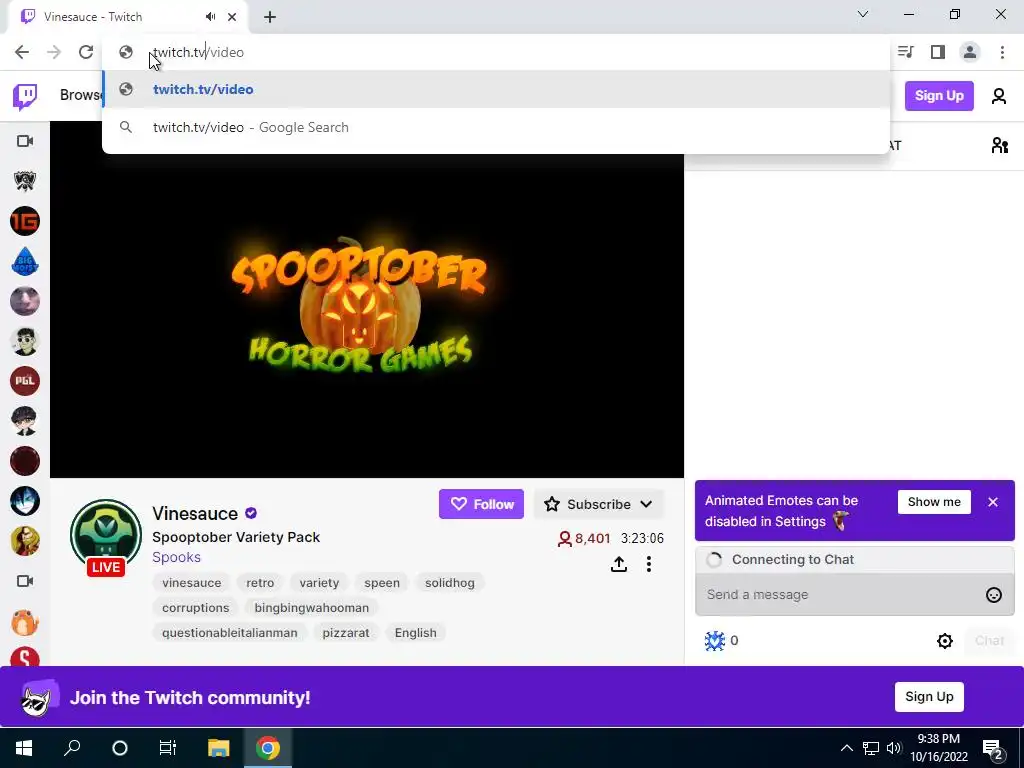1024x768 pixels.
Task: Open the user account icon beside Sign Up
Action: pos(999,96)
